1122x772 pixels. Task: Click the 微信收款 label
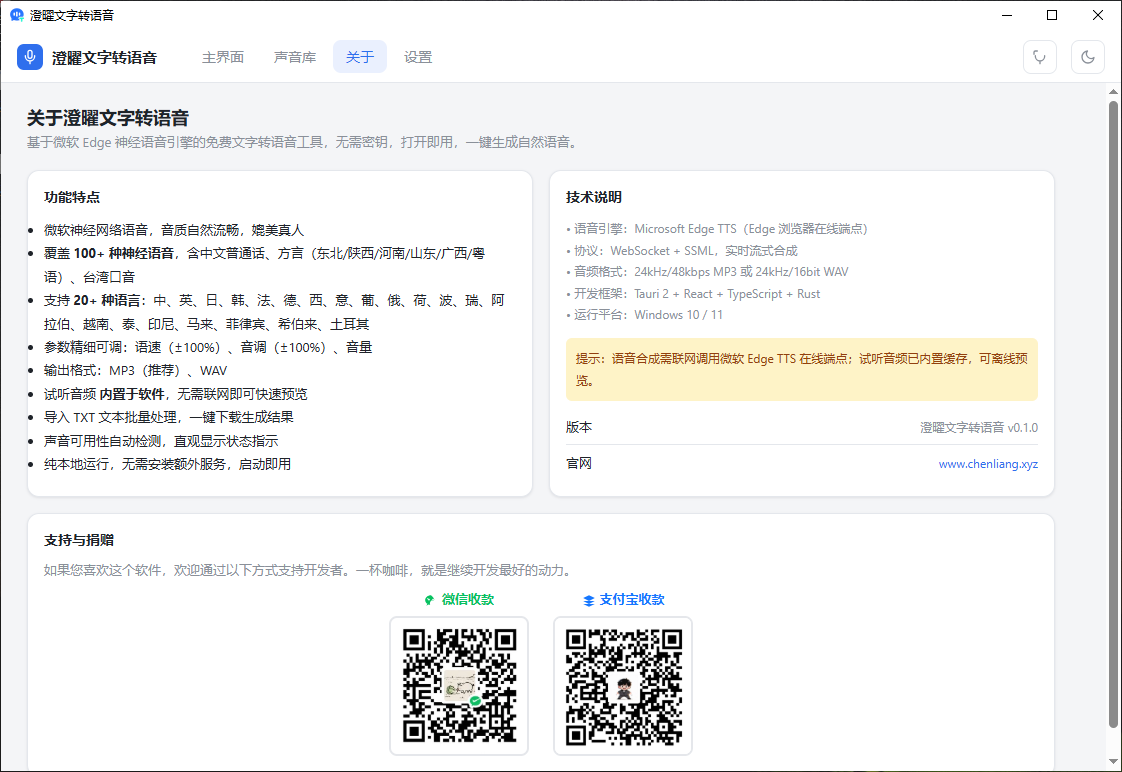(x=467, y=600)
